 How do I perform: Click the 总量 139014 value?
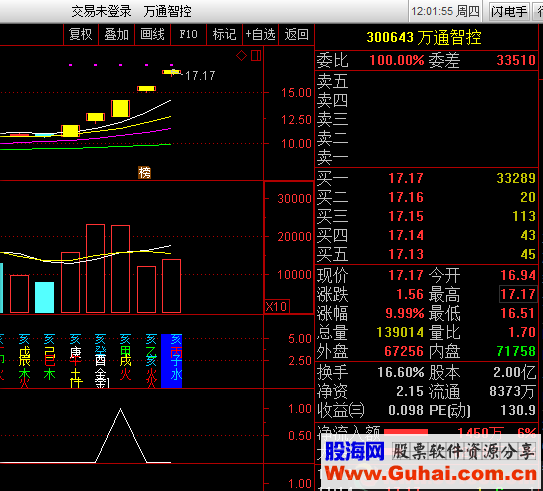tap(400, 332)
